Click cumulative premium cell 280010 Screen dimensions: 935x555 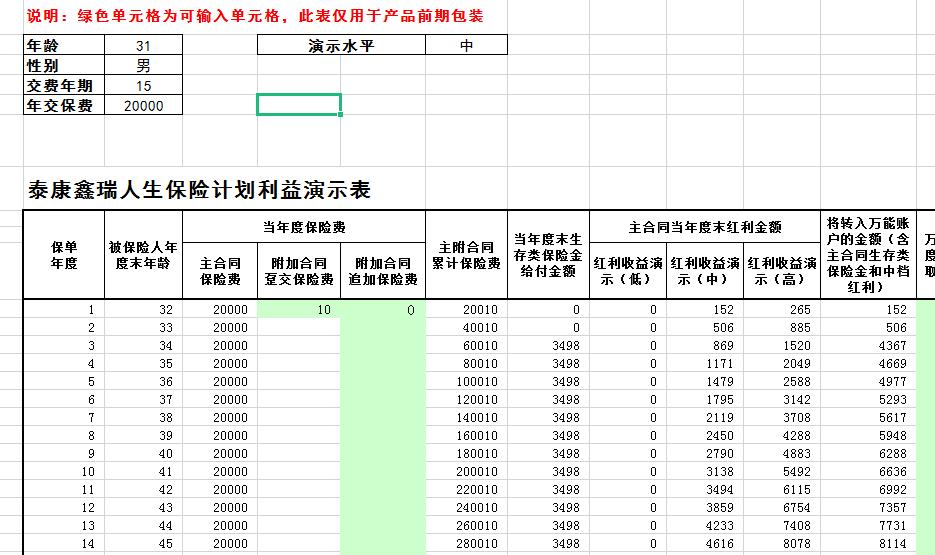coord(466,543)
